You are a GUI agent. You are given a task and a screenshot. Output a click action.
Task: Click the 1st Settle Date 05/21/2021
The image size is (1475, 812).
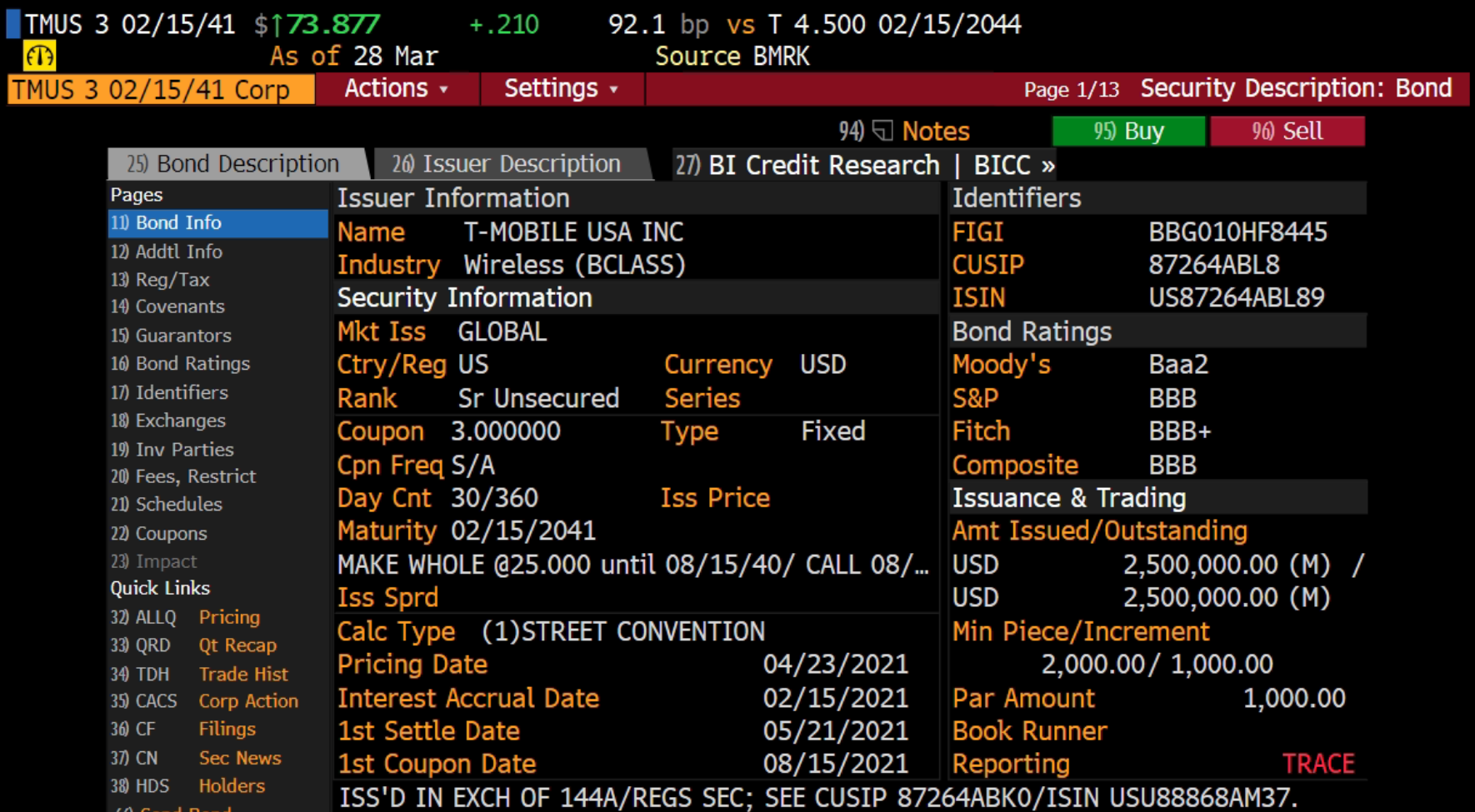coord(835,731)
